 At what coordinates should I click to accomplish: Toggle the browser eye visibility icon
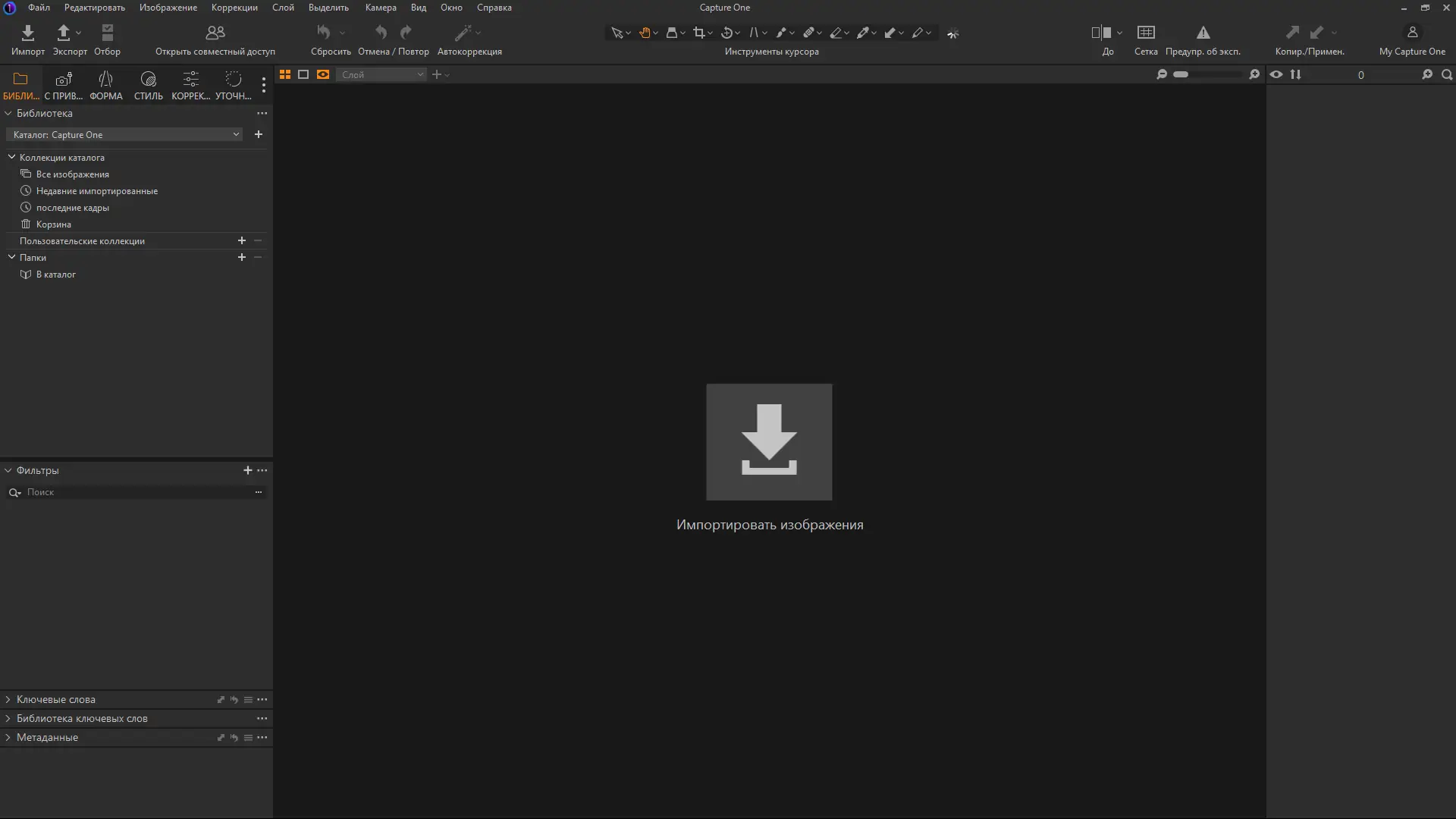pyautogui.click(x=1276, y=74)
